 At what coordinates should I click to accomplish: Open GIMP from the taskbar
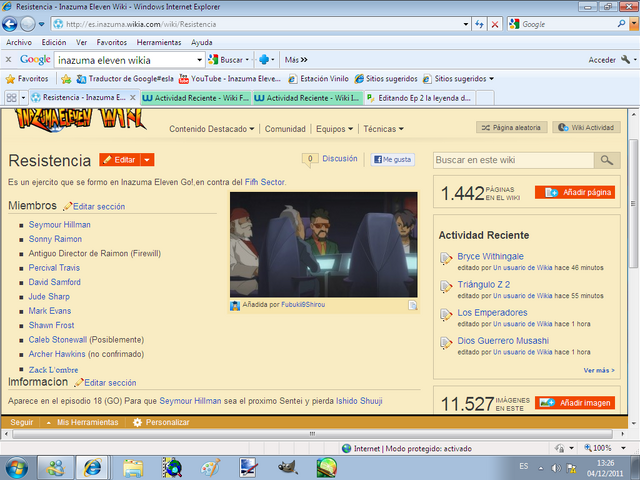tap(287, 468)
